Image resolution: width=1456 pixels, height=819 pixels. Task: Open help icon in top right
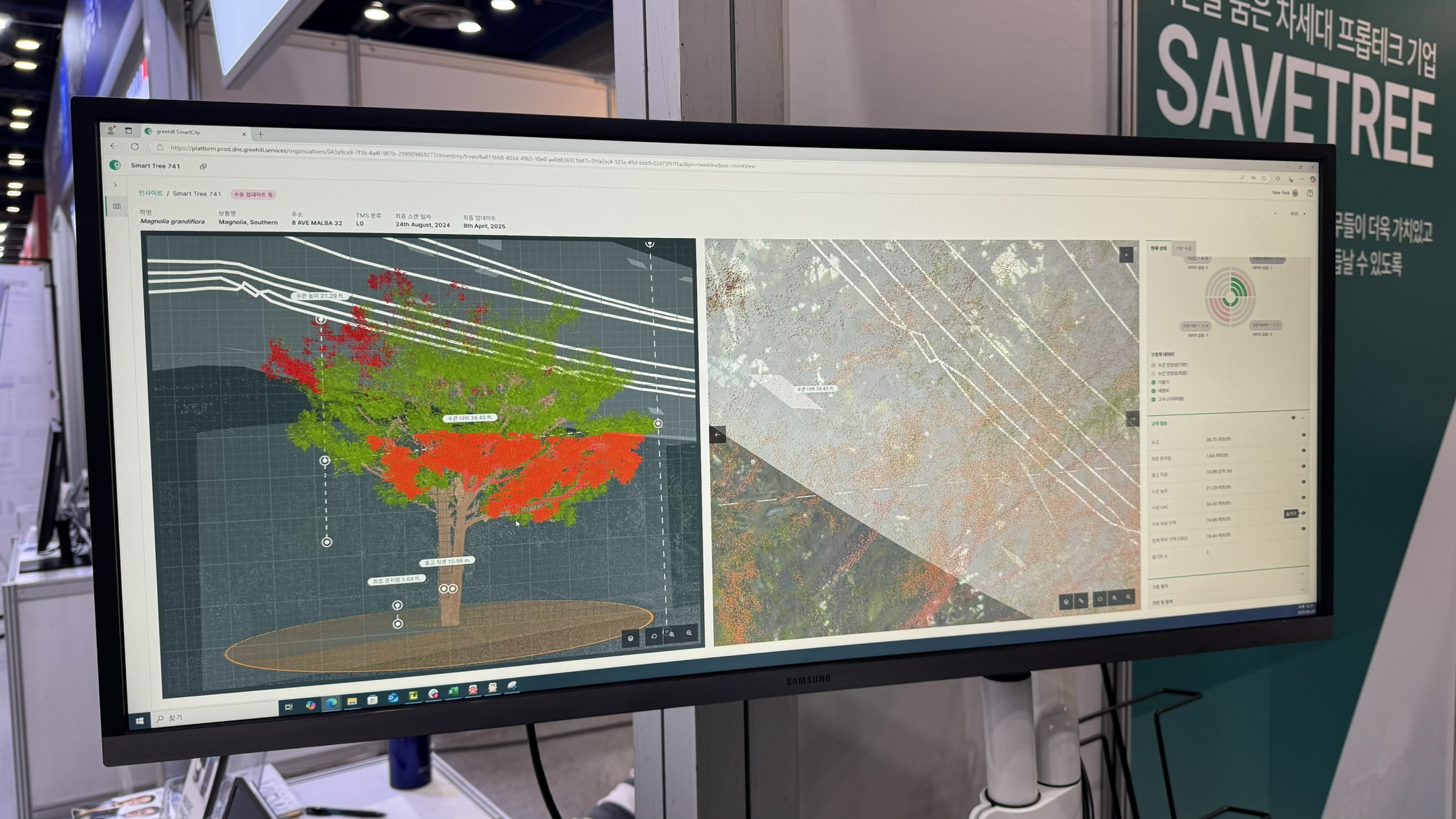coord(1310,193)
